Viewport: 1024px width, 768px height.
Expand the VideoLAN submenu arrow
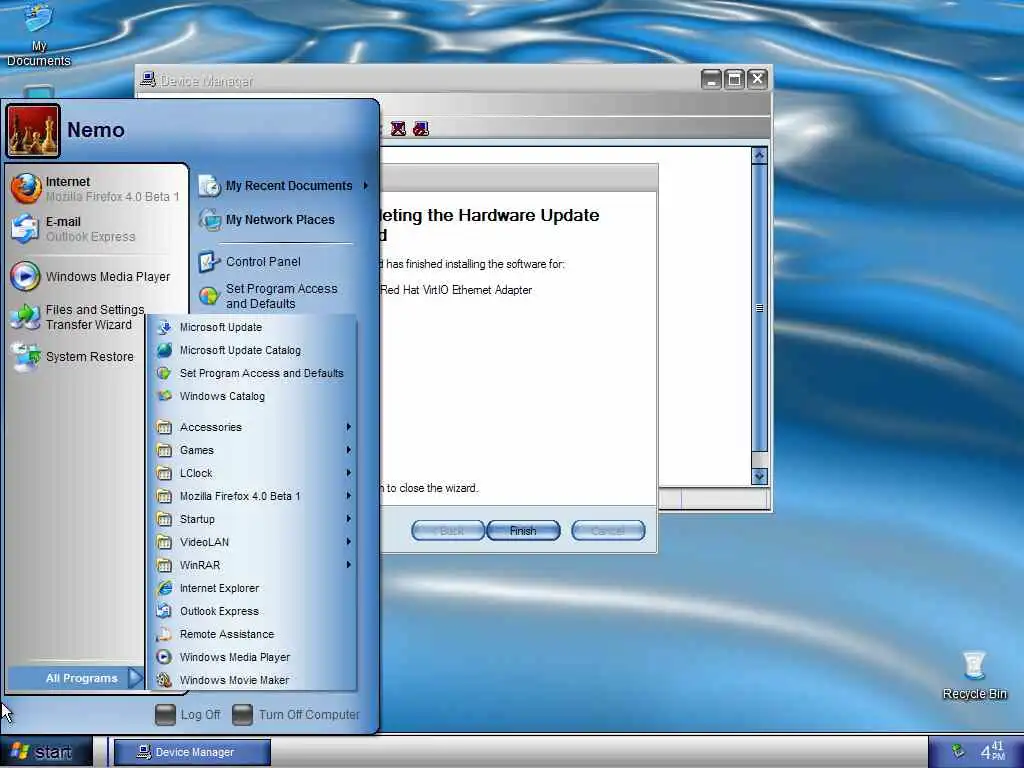tap(349, 541)
